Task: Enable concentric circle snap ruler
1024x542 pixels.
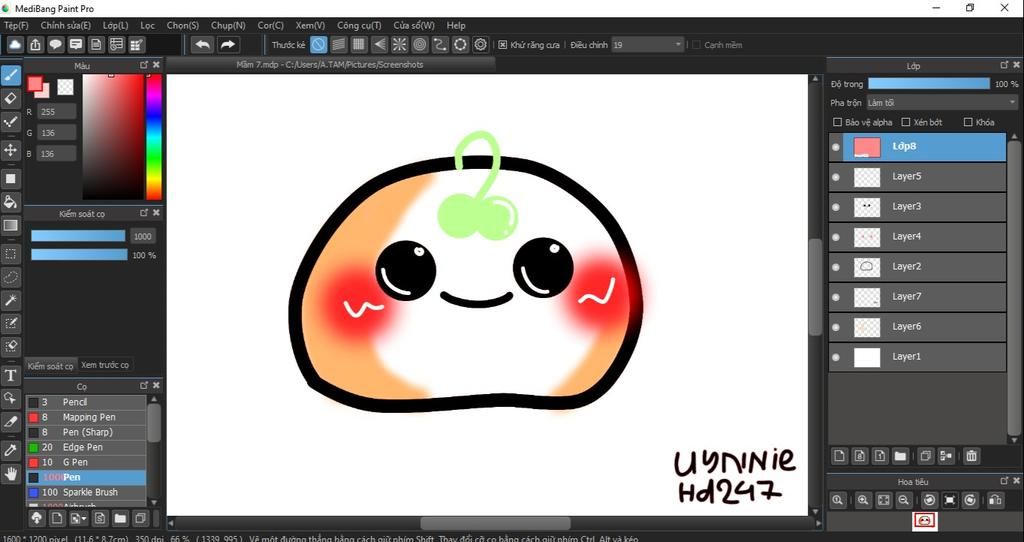Action: 420,44
